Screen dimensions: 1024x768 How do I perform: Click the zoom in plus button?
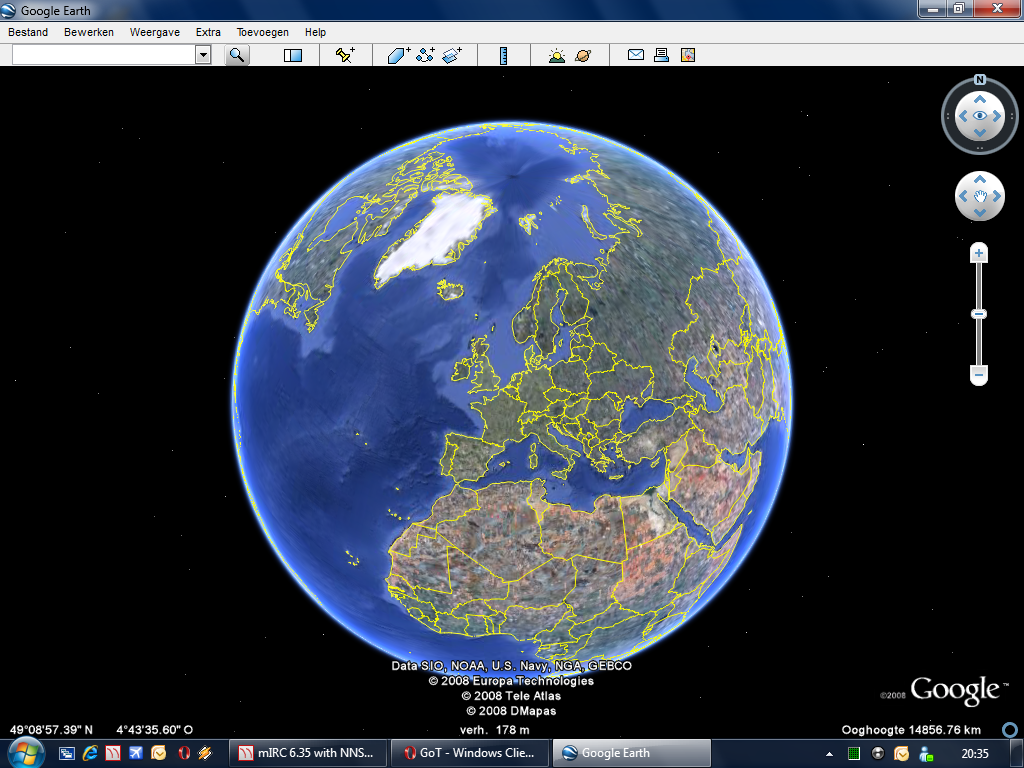(979, 254)
